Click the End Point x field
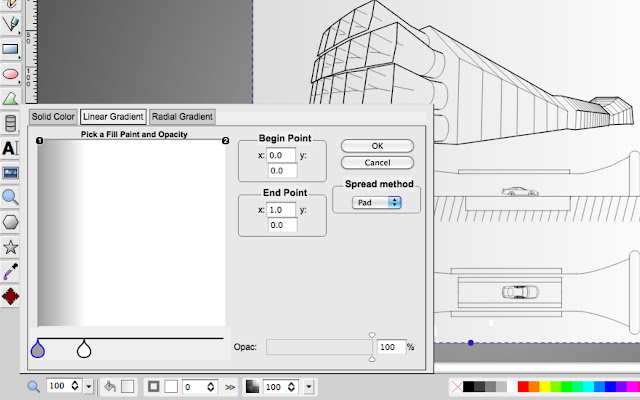The height and width of the screenshot is (400, 640). (281, 210)
